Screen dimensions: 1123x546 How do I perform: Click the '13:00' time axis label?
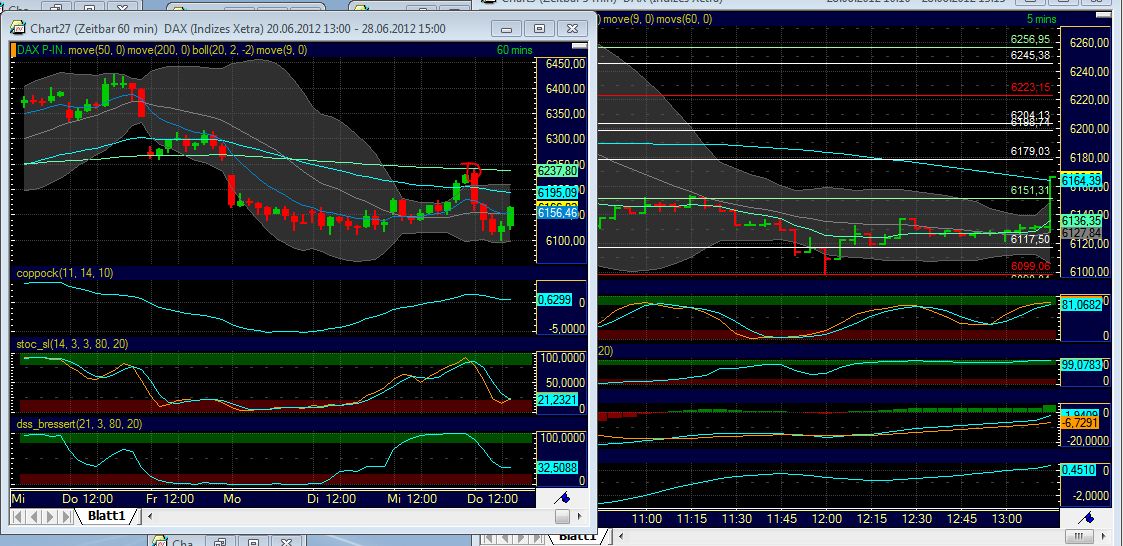[1006, 518]
